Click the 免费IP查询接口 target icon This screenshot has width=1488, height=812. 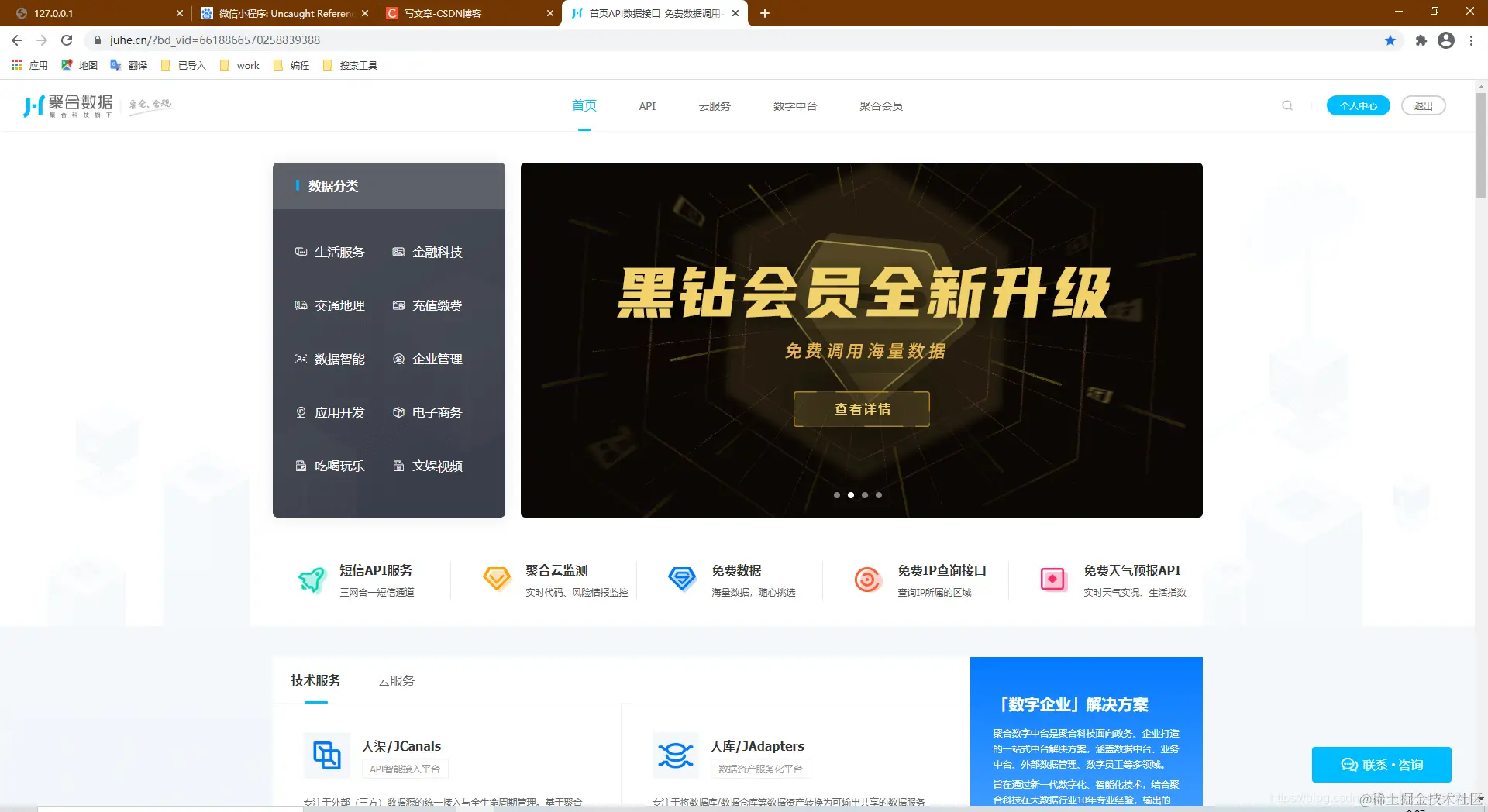pyautogui.click(x=868, y=579)
